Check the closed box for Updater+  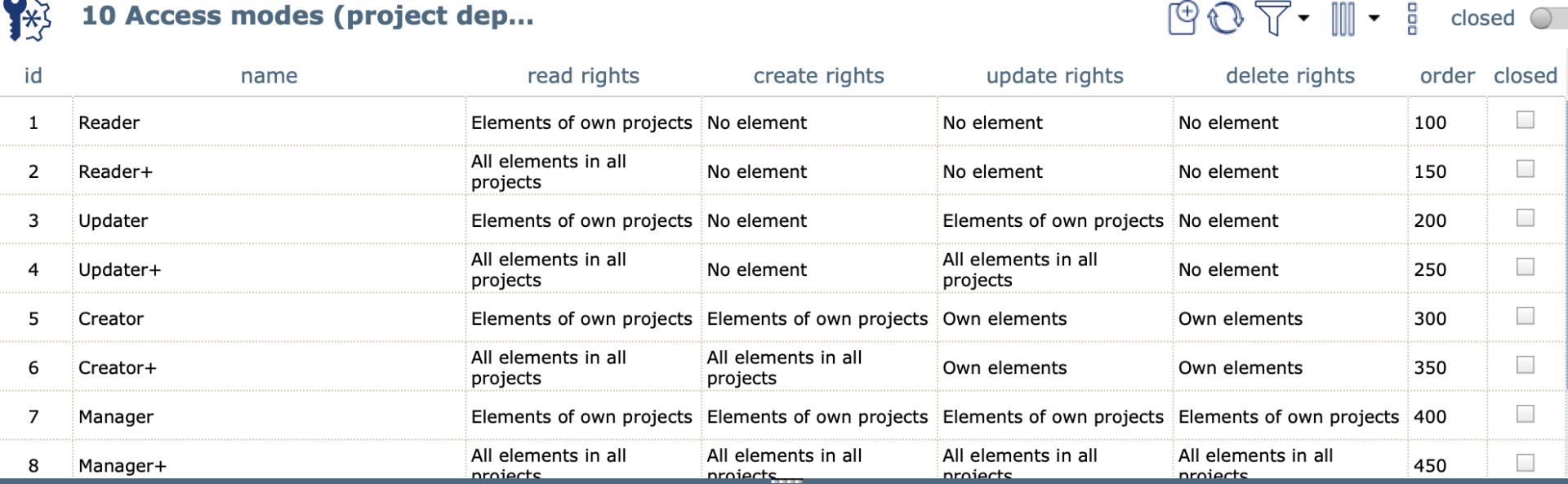click(1525, 267)
